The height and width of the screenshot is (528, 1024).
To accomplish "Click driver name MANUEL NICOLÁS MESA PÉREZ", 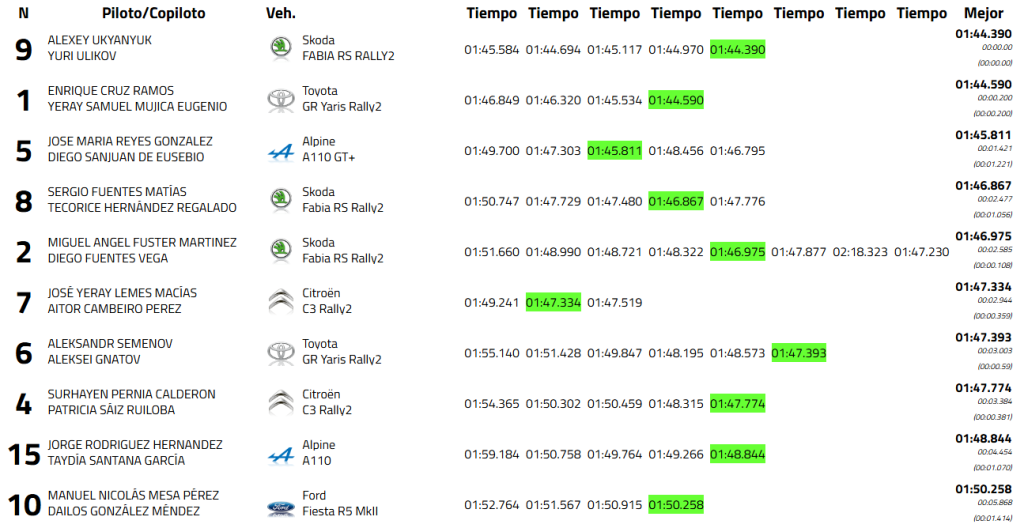I will click(133, 495).
